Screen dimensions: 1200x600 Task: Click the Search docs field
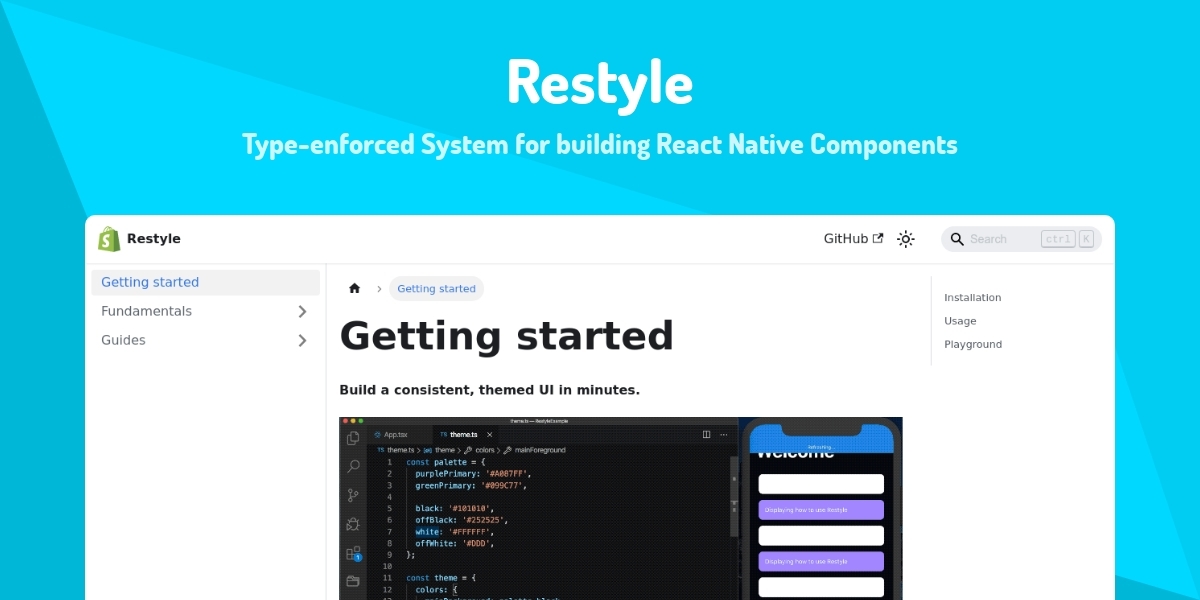point(1021,239)
